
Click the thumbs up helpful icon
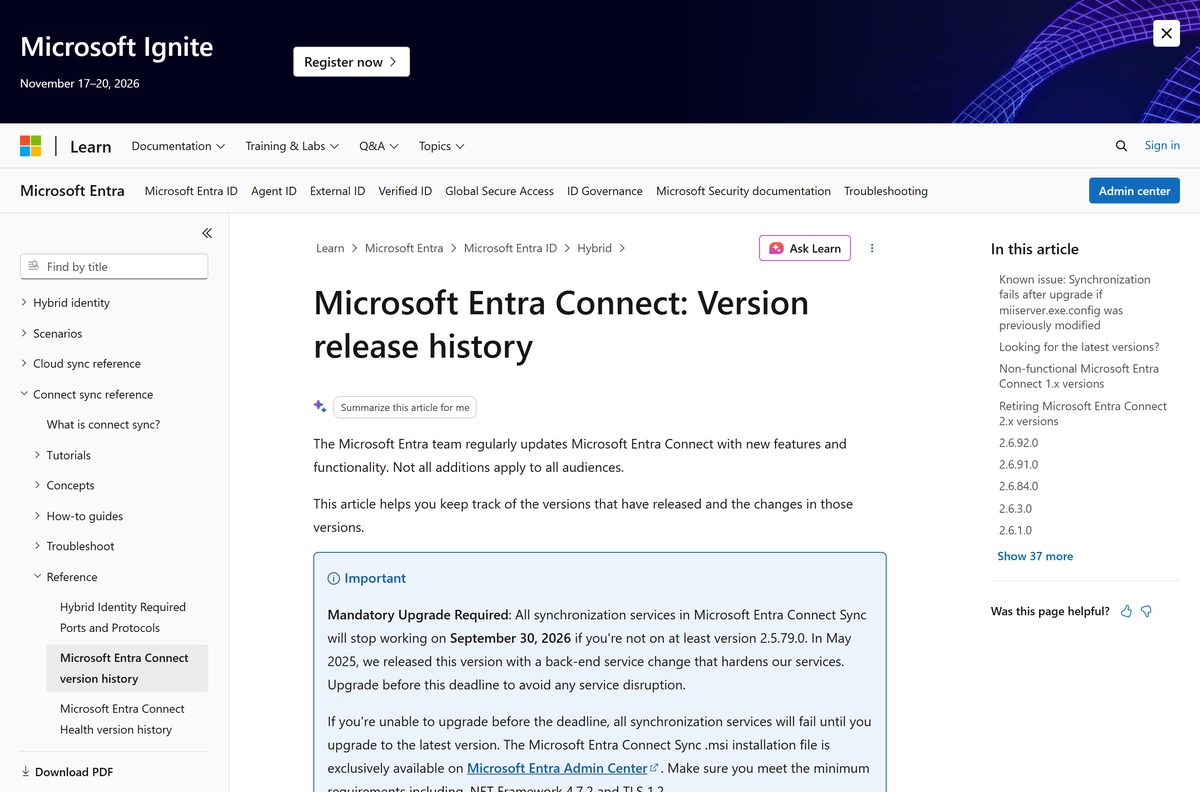(x=1127, y=611)
